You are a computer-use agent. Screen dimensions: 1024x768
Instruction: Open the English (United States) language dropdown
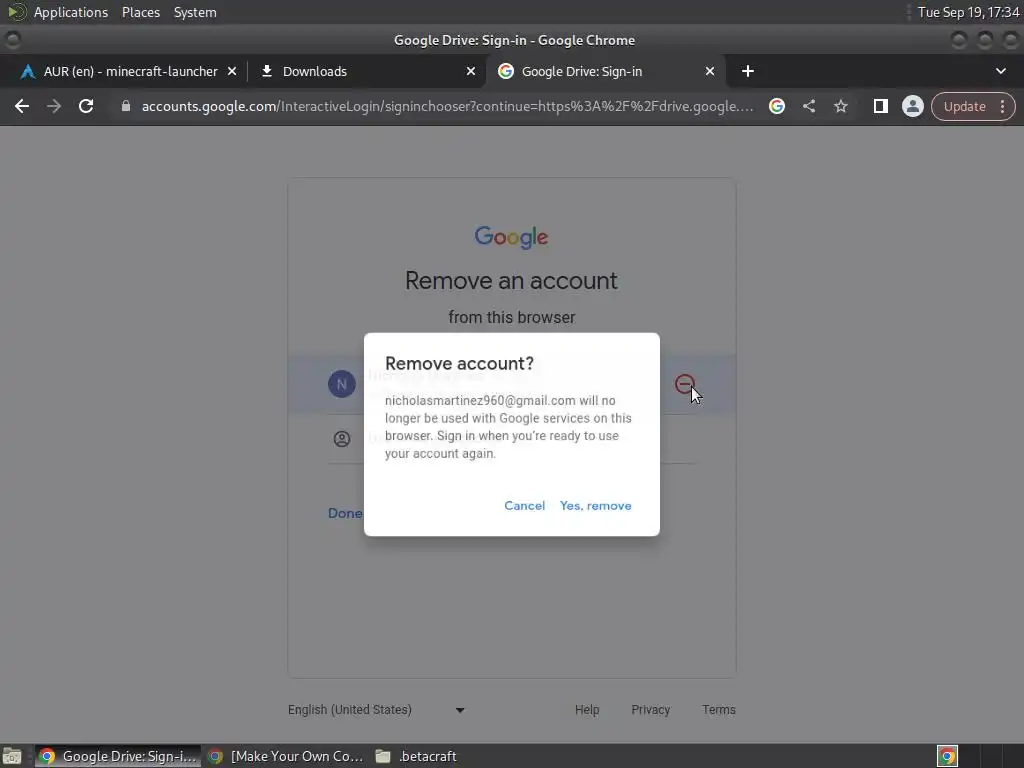[377, 710]
